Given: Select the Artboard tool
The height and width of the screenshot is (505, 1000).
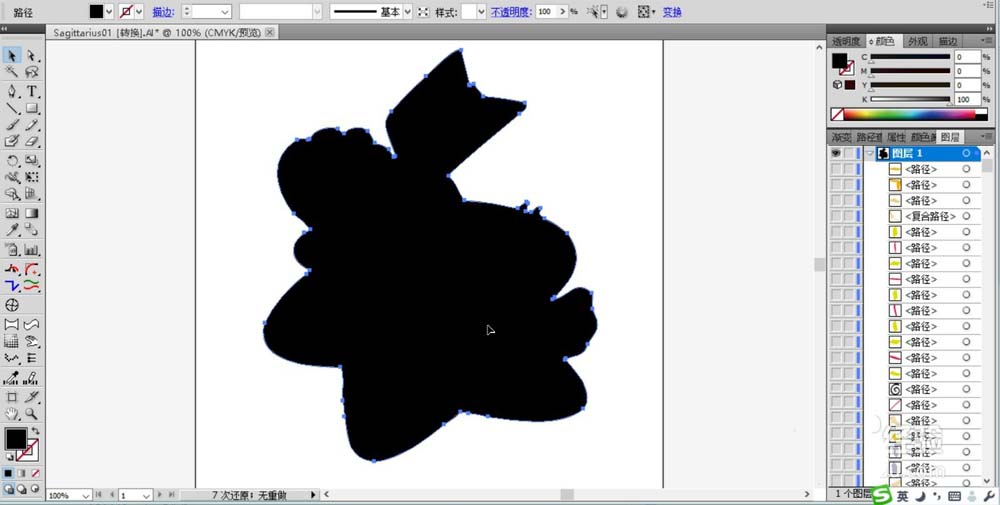Looking at the screenshot, I should [x=12, y=397].
